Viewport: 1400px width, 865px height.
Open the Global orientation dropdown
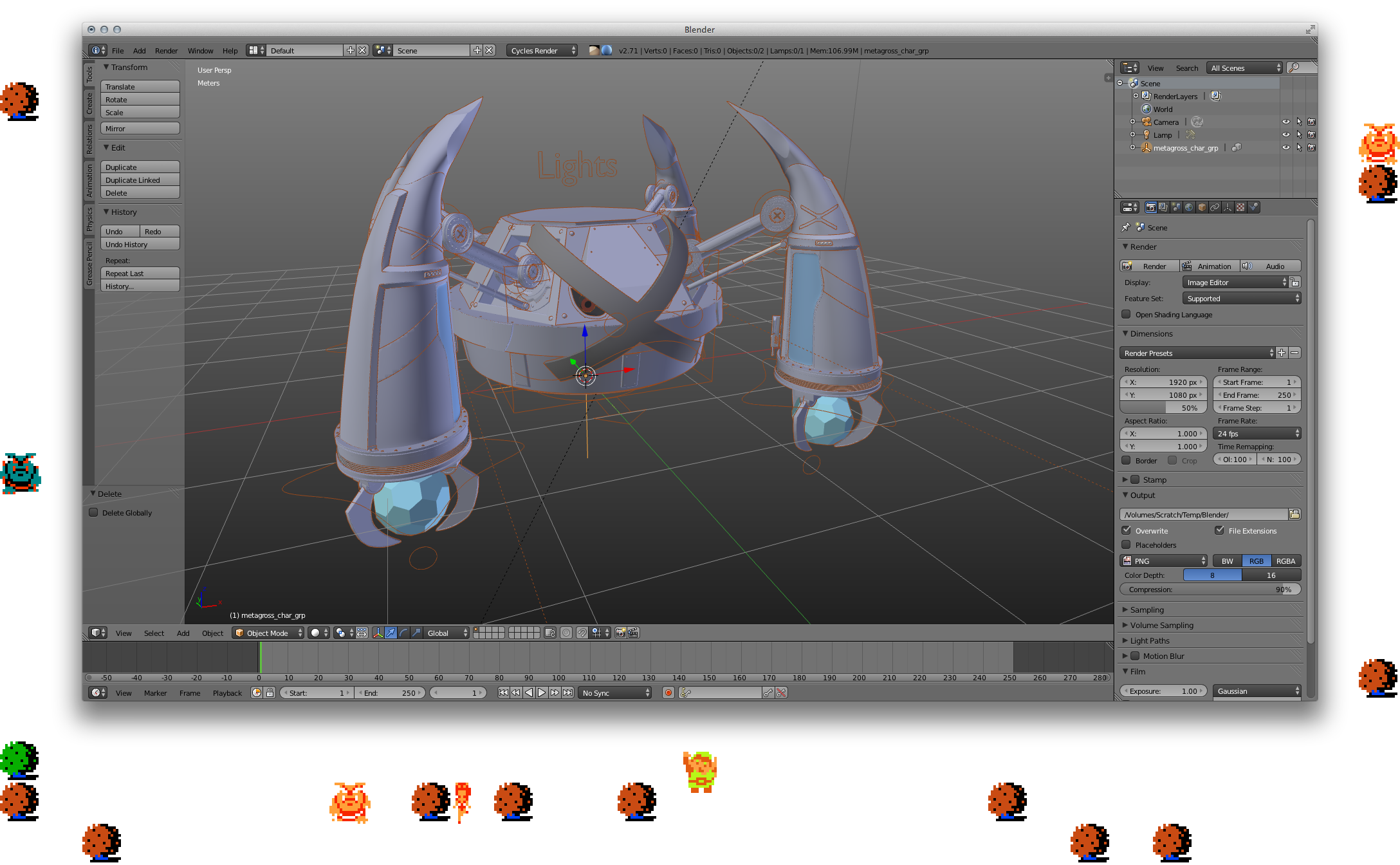click(447, 633)
